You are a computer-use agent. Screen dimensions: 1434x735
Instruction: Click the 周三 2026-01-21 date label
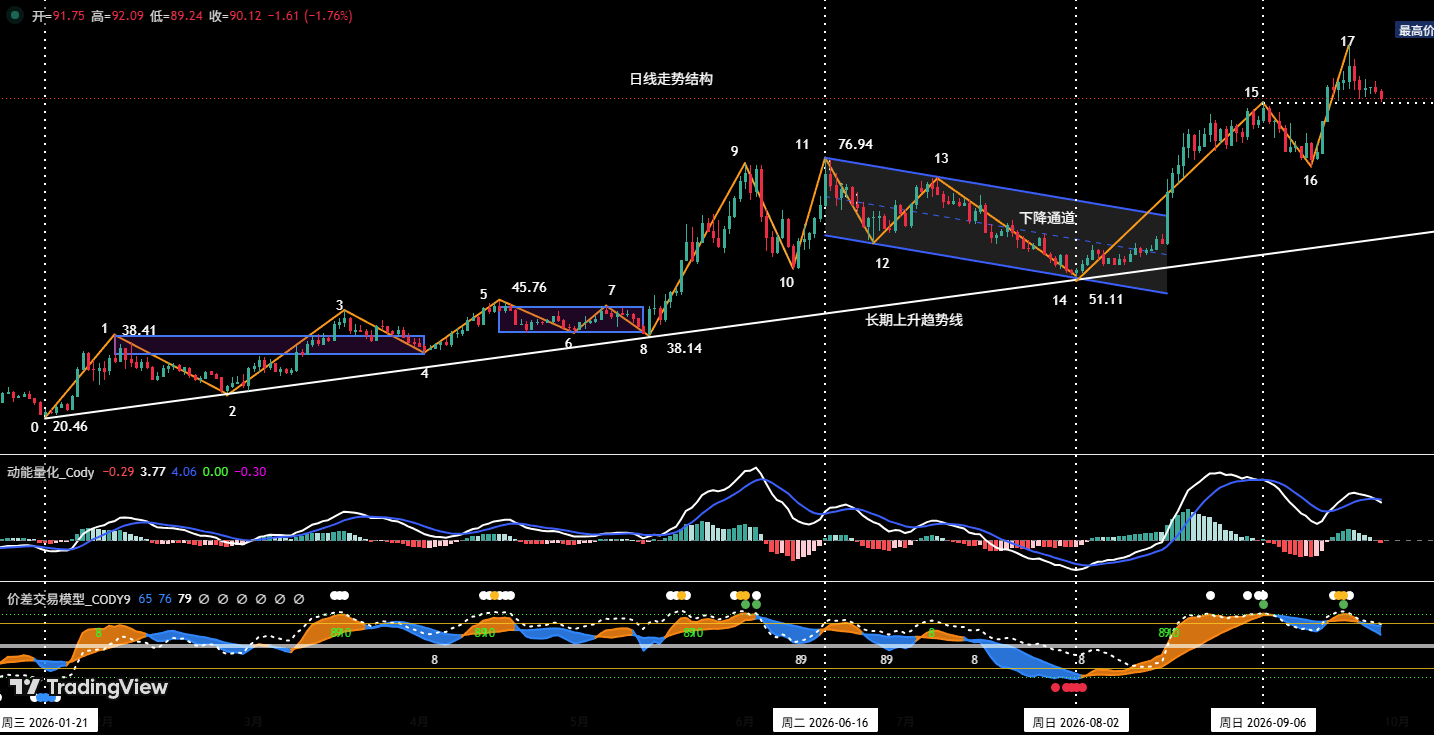click(46, 722)
